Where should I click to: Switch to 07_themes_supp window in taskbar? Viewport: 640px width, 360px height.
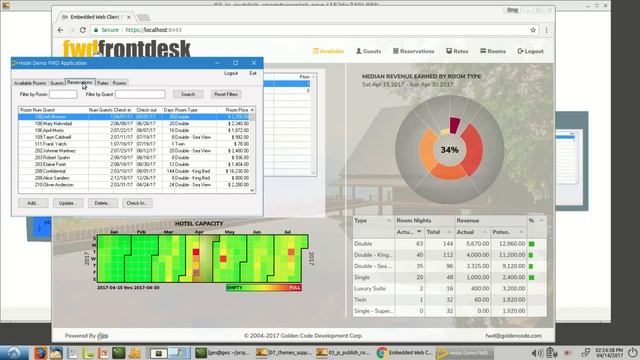(283, 353)
